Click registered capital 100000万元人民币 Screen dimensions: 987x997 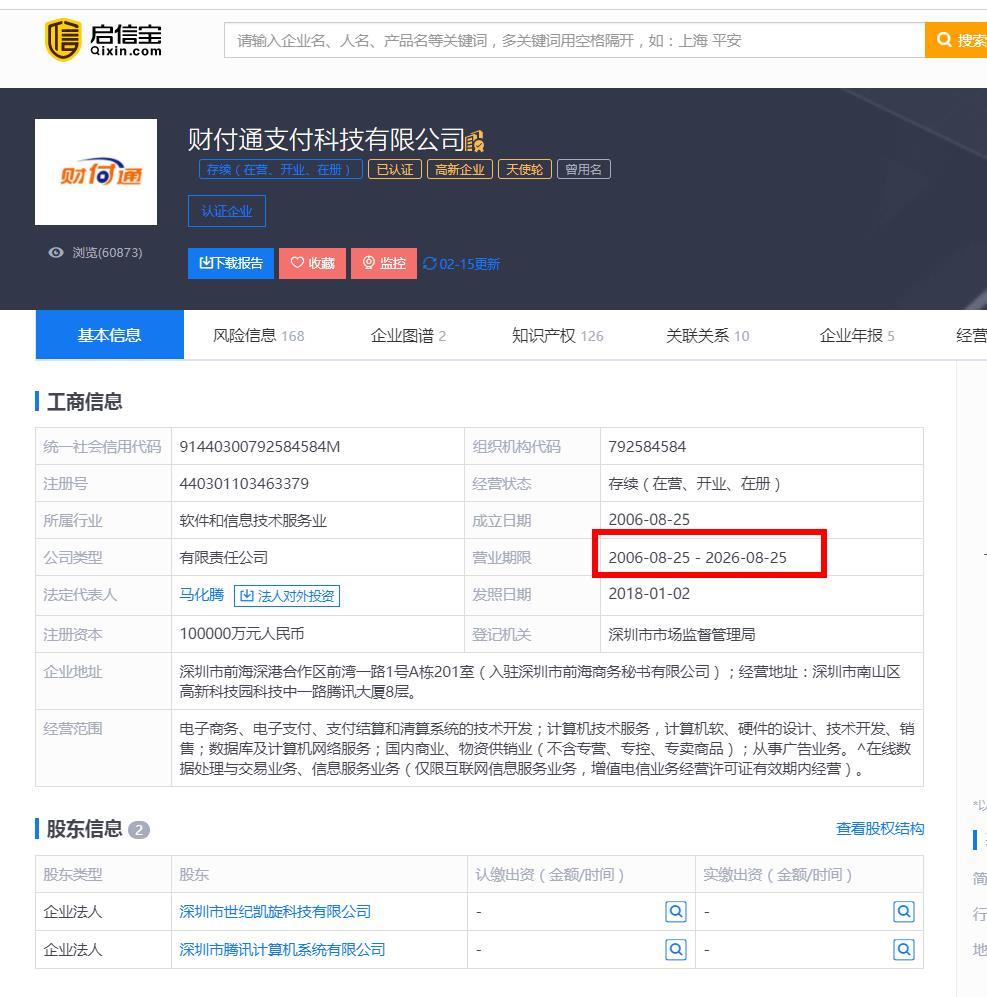pyautogui.click(x=242, y=633)
